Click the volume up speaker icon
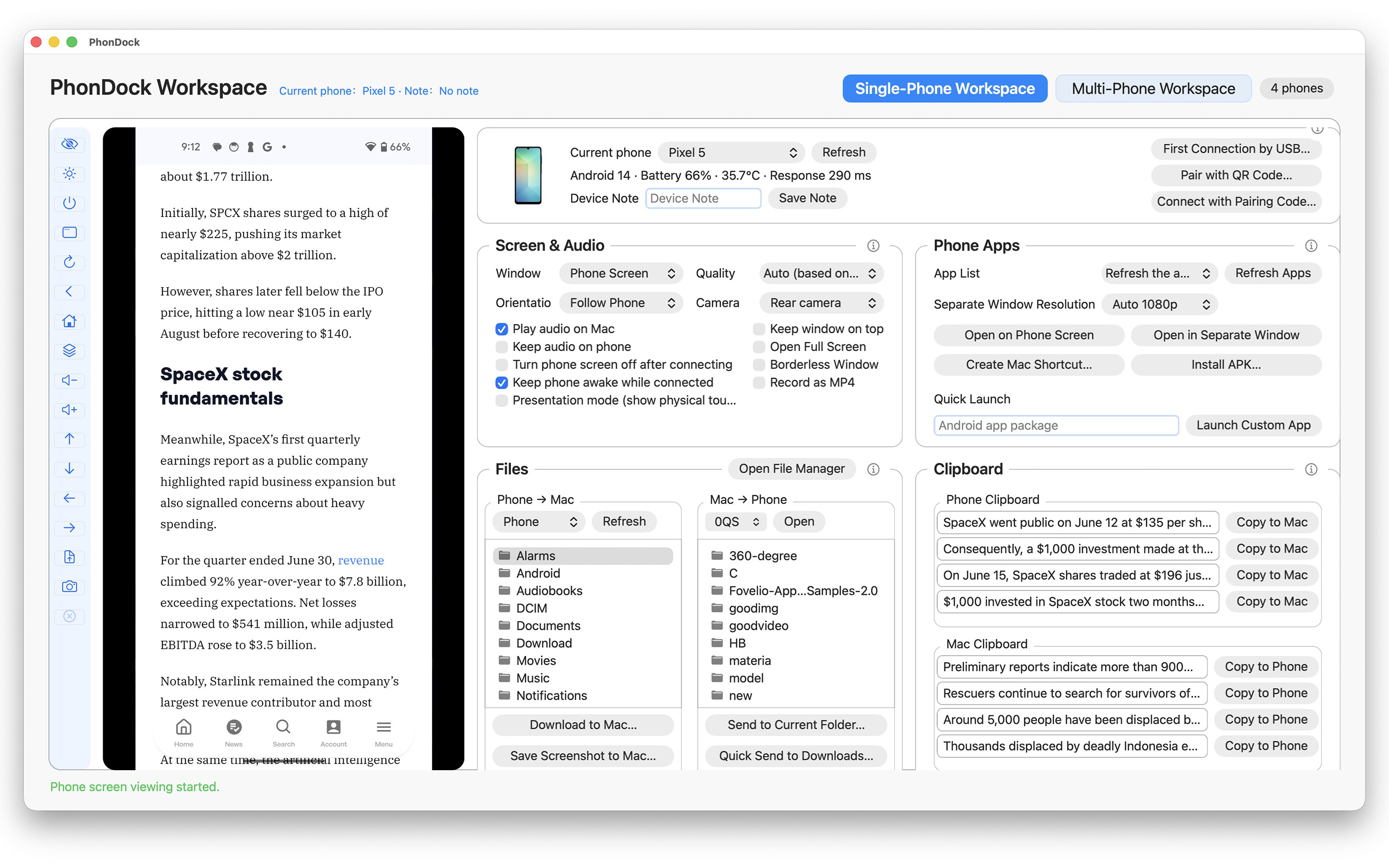Screen dimensions: 1389x868 point(69,409)
